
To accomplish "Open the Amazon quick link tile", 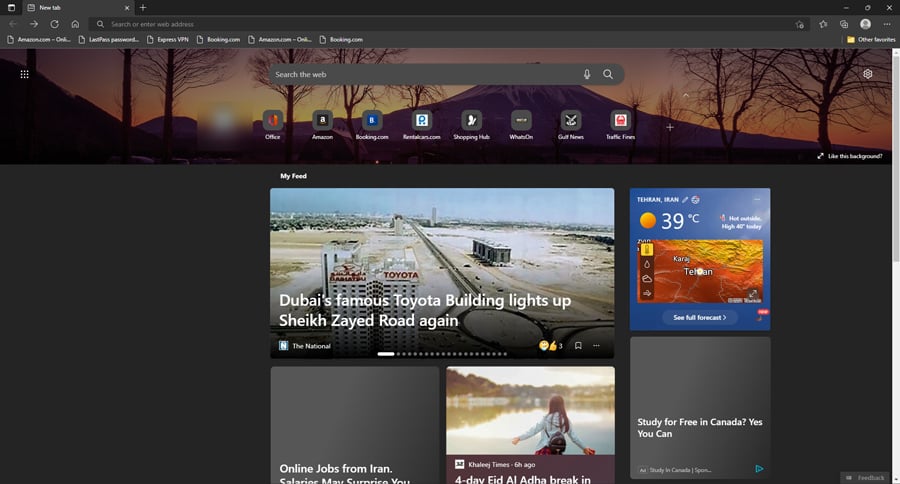I will coord(323,125).
